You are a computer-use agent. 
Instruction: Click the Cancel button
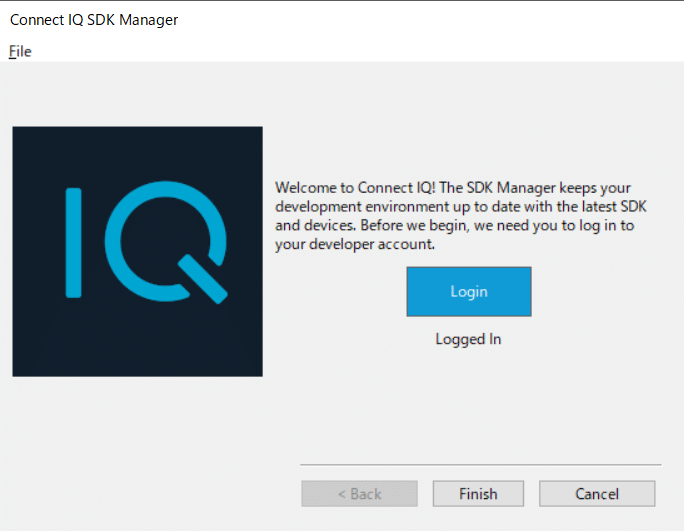(x=597, y=494)
